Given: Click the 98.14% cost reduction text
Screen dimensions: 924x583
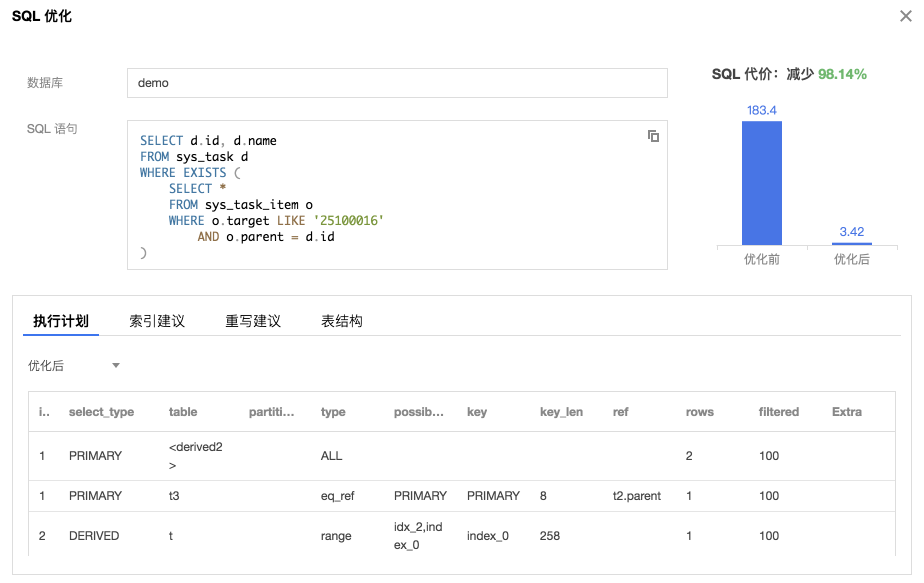Looking at the screenshot, I should pos(842,74).
